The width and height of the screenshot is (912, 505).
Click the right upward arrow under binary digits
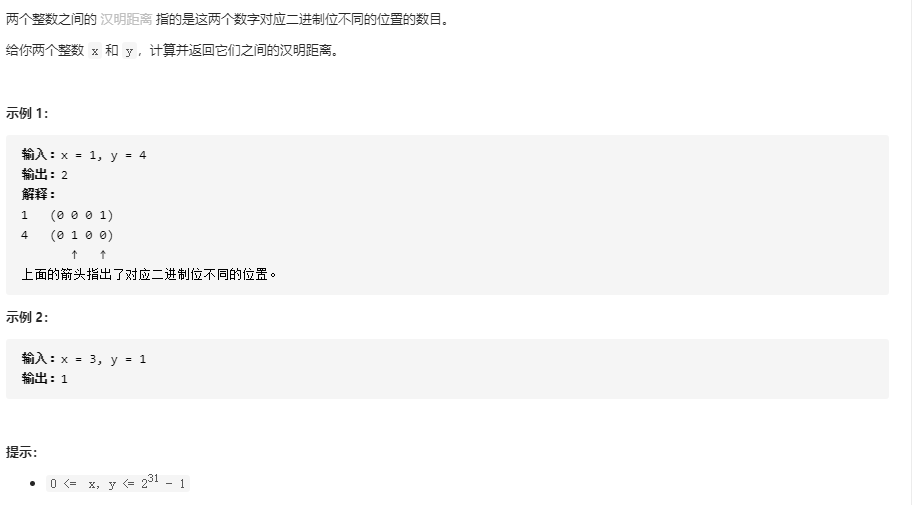(103, 254)
